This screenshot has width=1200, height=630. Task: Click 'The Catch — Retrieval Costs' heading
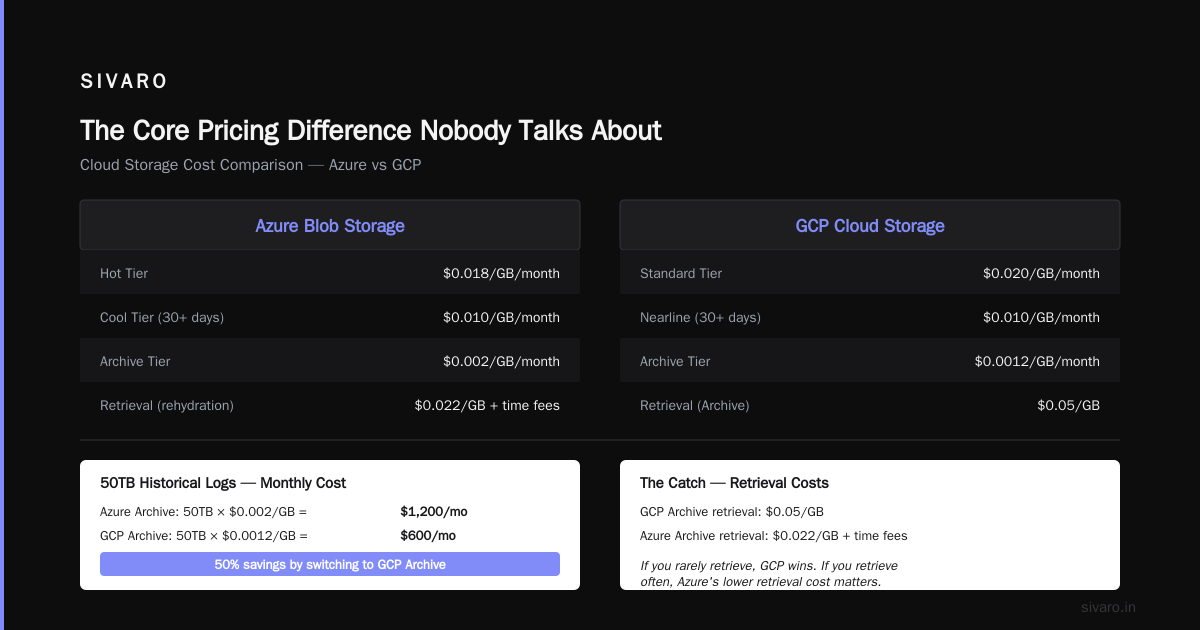click(734, 483)
